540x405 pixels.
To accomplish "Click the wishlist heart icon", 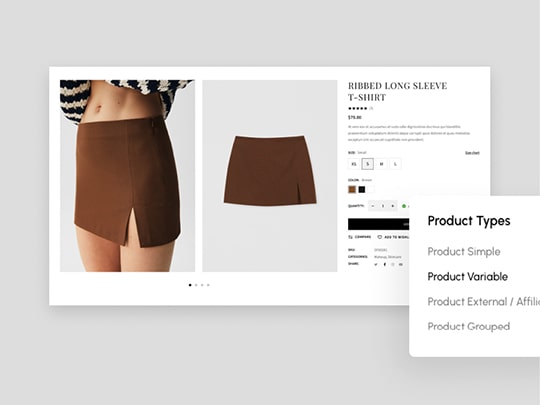I will (380, 237).
